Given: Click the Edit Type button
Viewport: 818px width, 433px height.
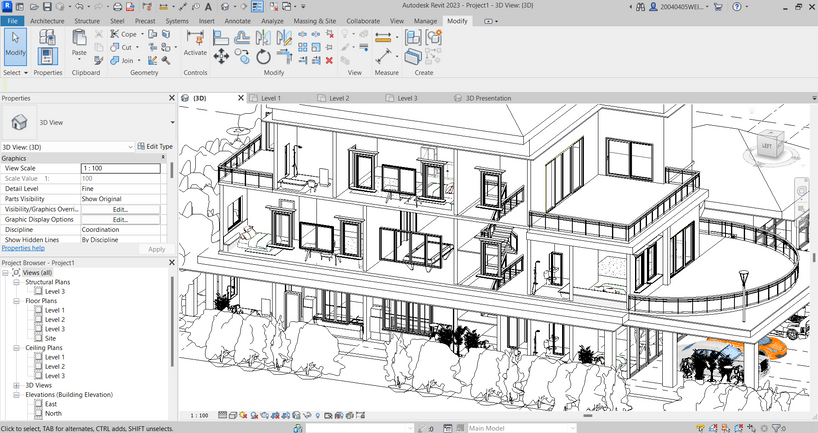Looking at the screenshot, I should point(155,147).
